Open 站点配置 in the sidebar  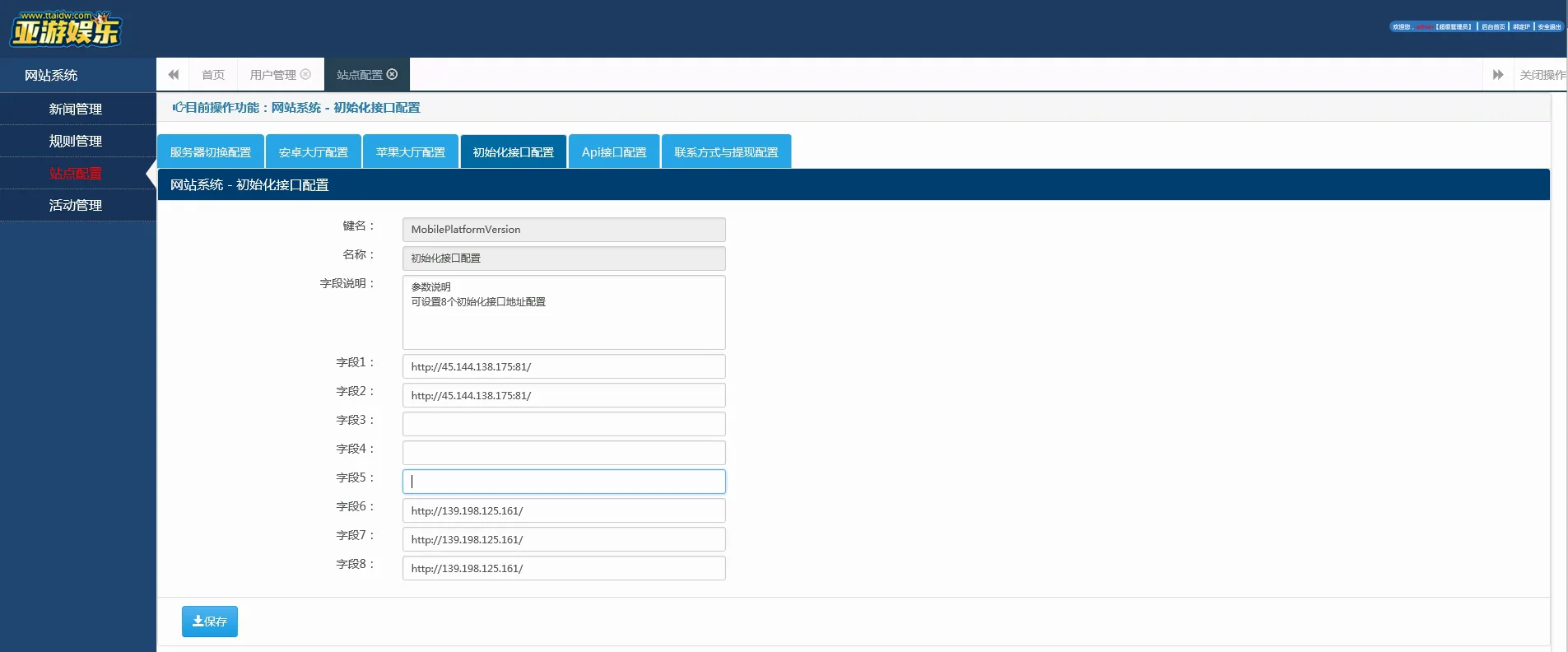[78, 173]
